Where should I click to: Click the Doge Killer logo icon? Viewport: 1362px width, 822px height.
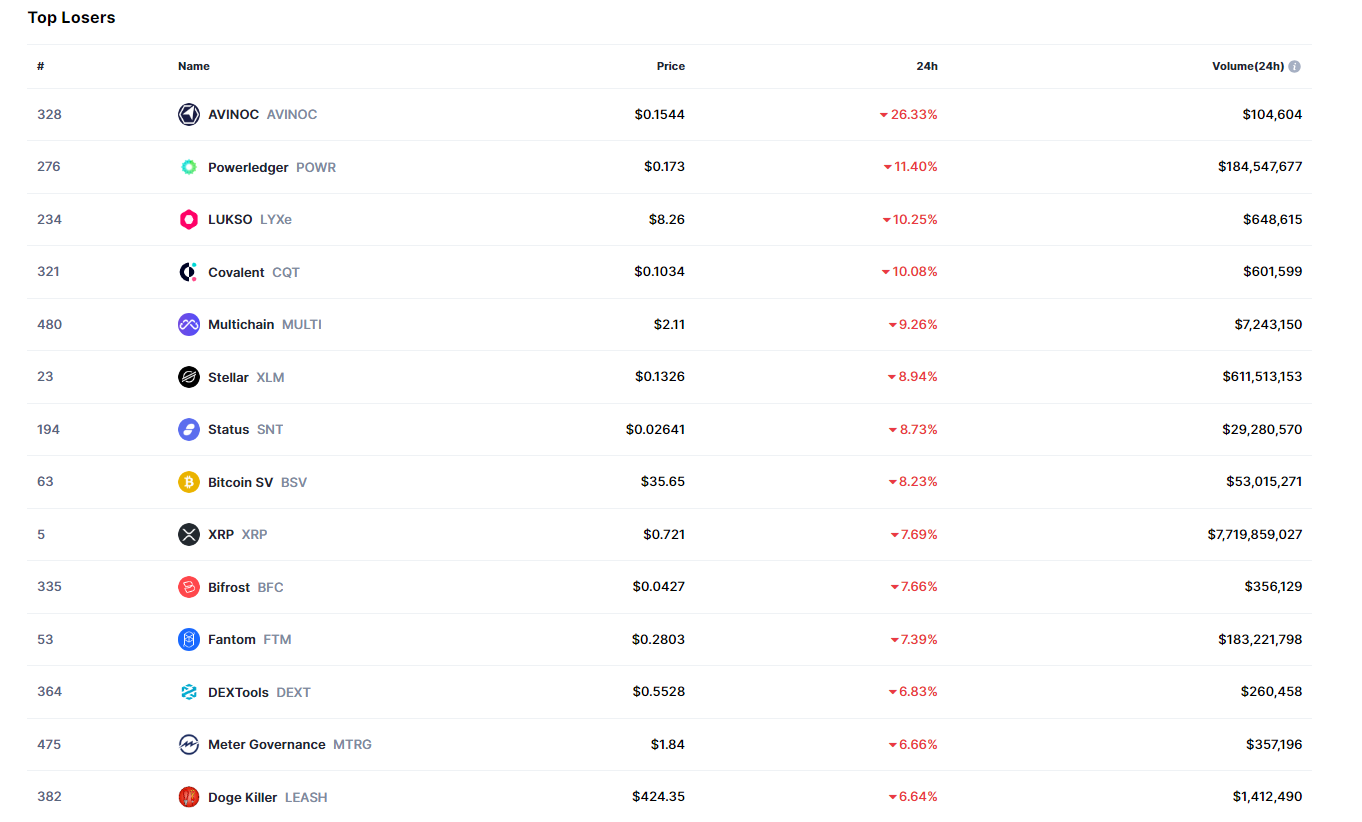click(189, 797)
